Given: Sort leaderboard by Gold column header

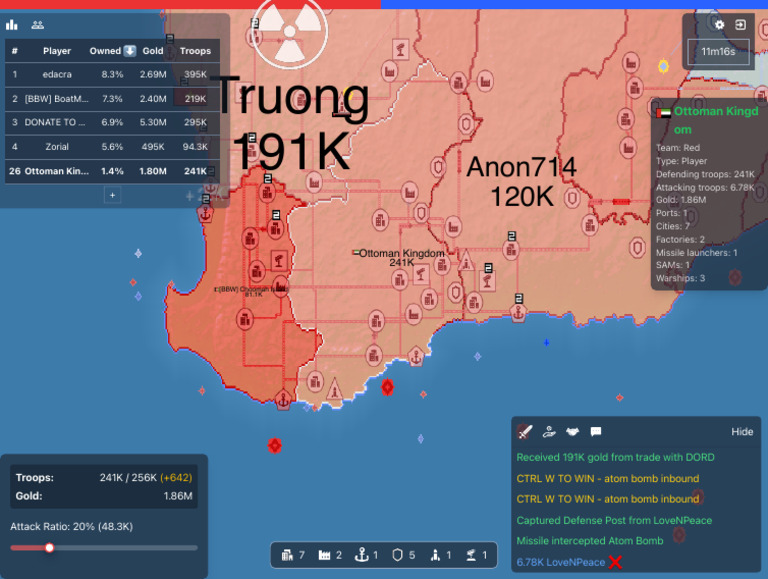Looking at the screenshot, I should [x=153, y=51].
